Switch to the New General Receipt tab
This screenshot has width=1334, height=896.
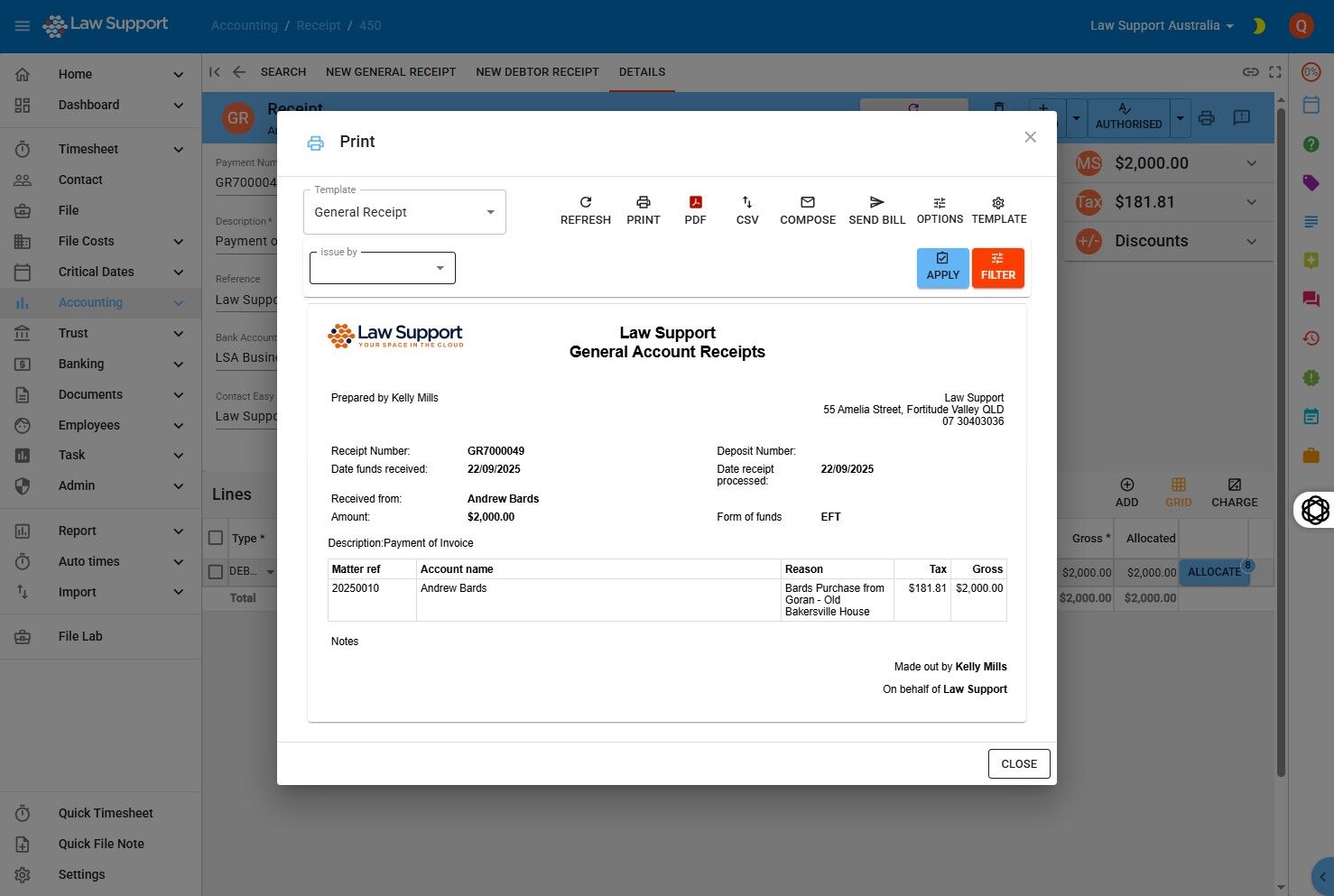391,72
